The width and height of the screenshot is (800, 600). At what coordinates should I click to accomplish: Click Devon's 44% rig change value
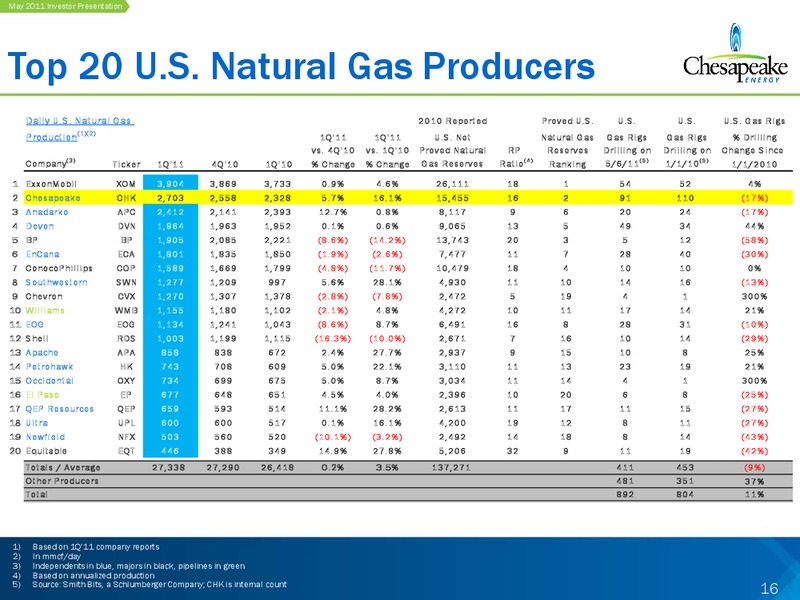point(757,226)
